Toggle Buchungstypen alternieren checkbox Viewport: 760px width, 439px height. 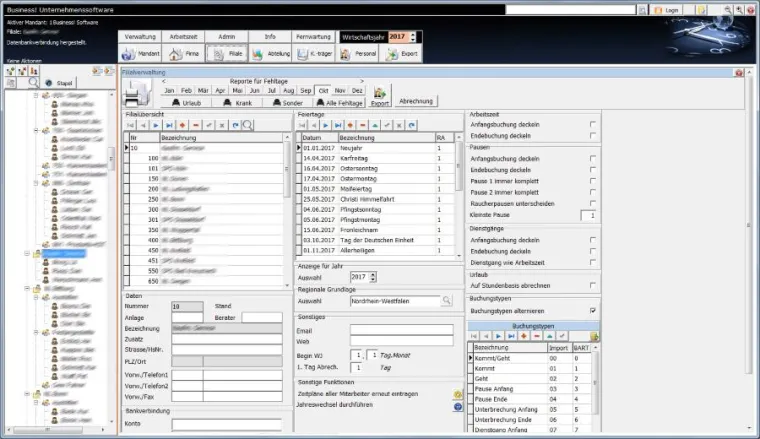593,311
